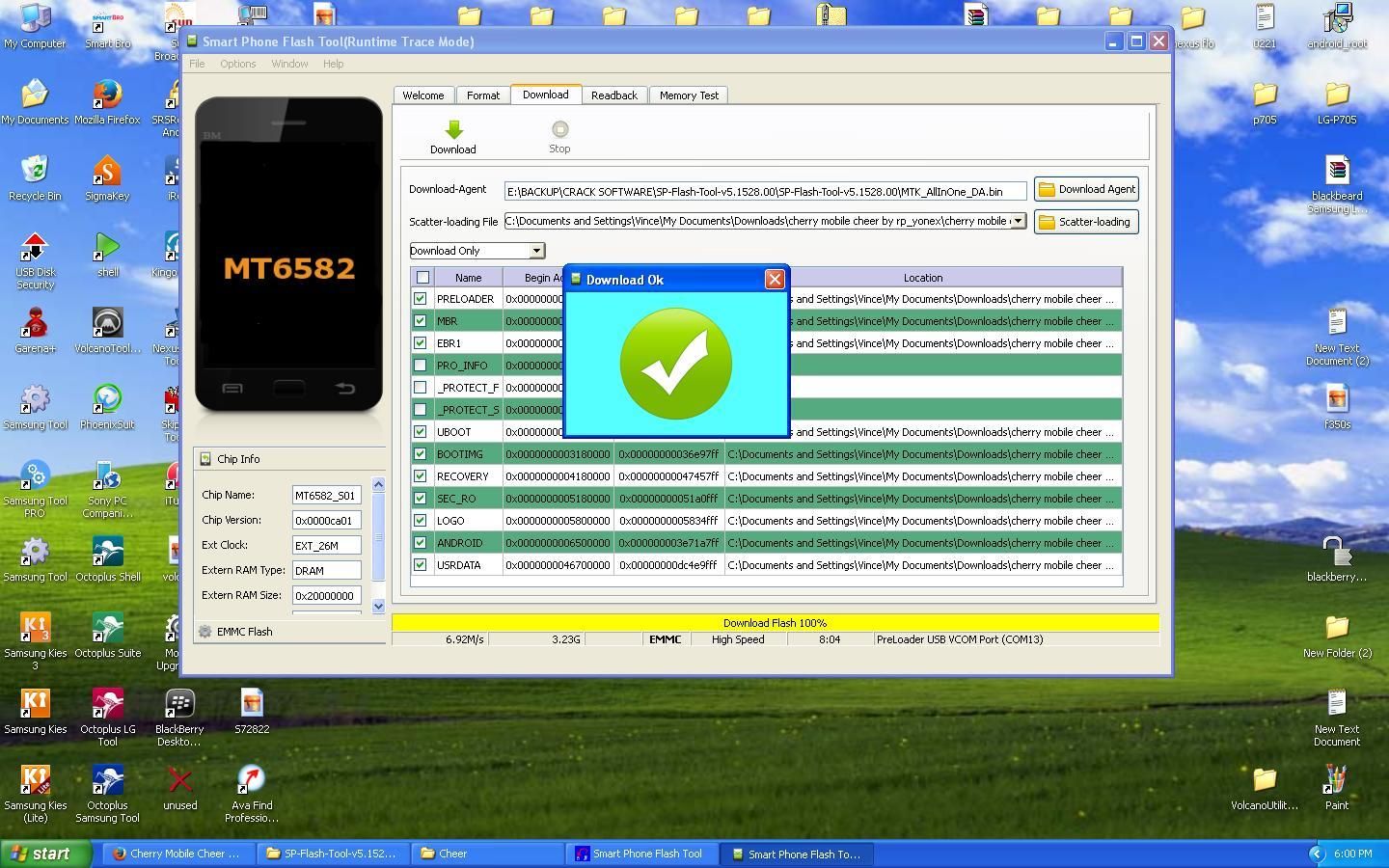Switch to the Welcome tab
This screenshot has width=1389, height=868.
pyautogui.click(x=423, y=95)
